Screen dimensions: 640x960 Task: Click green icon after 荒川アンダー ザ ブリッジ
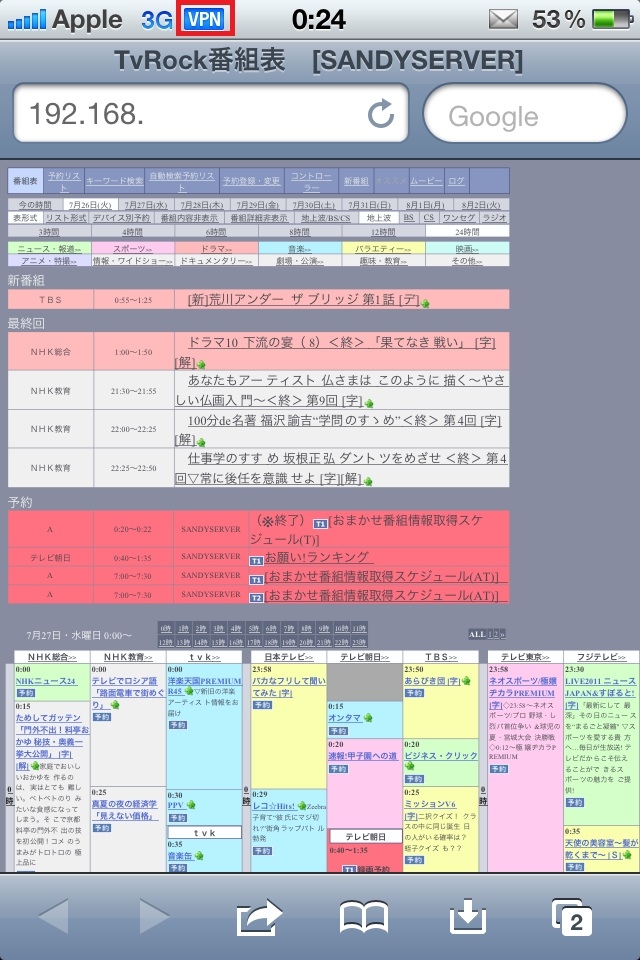tap(425, 303)
